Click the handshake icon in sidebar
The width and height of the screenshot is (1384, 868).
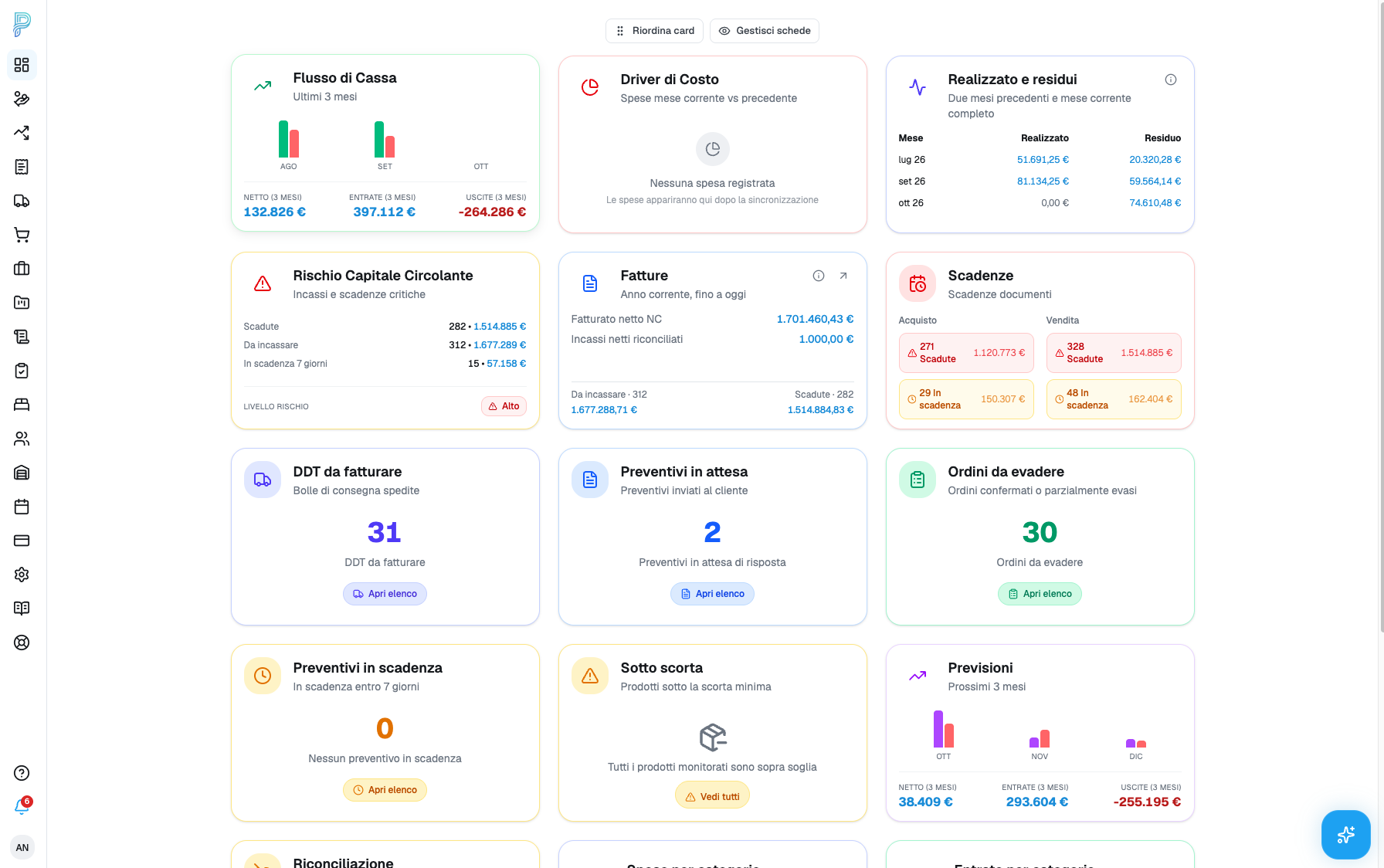click(x=22, y=99)
